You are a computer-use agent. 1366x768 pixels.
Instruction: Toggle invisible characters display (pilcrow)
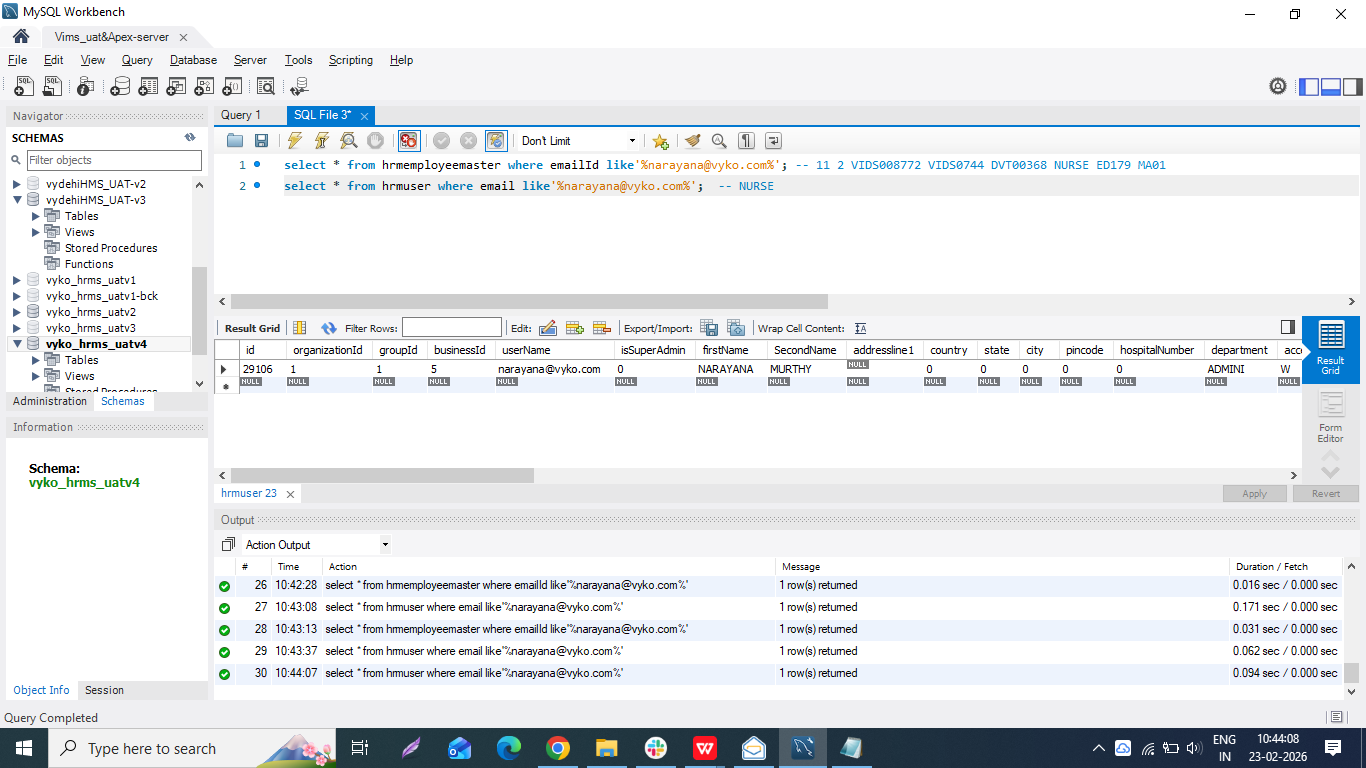click(x=746, y=141)
